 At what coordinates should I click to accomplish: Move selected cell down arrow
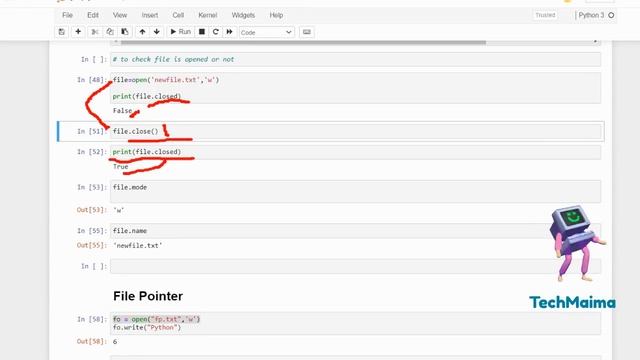pyautogui.click(x=157, y=32)
